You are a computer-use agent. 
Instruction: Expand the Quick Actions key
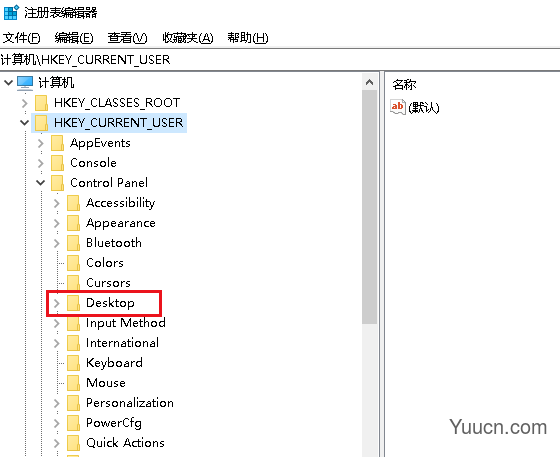[56, 443]
